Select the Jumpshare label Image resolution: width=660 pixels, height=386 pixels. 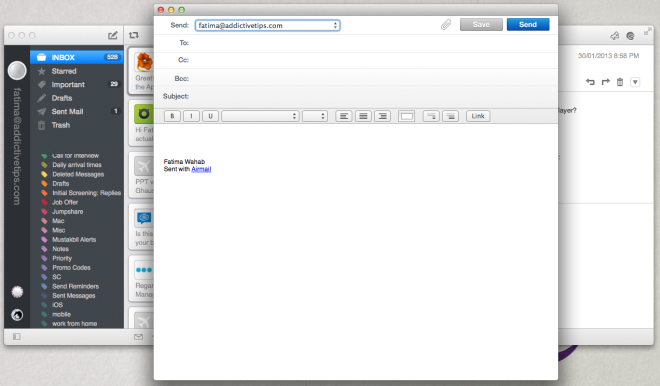coord(67,212)
